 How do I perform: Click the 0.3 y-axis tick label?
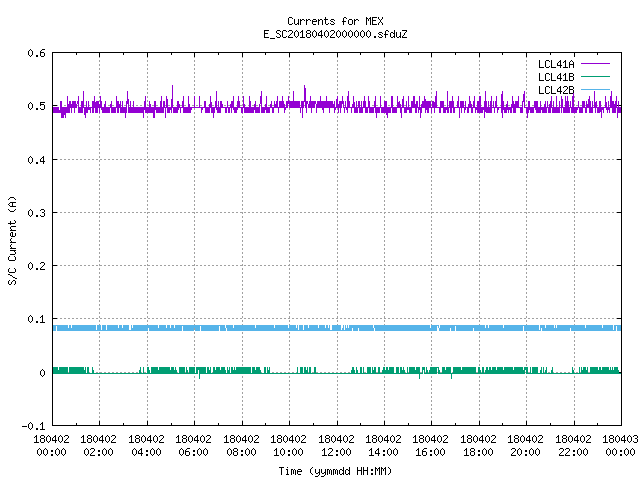click(x=36, y=213)
